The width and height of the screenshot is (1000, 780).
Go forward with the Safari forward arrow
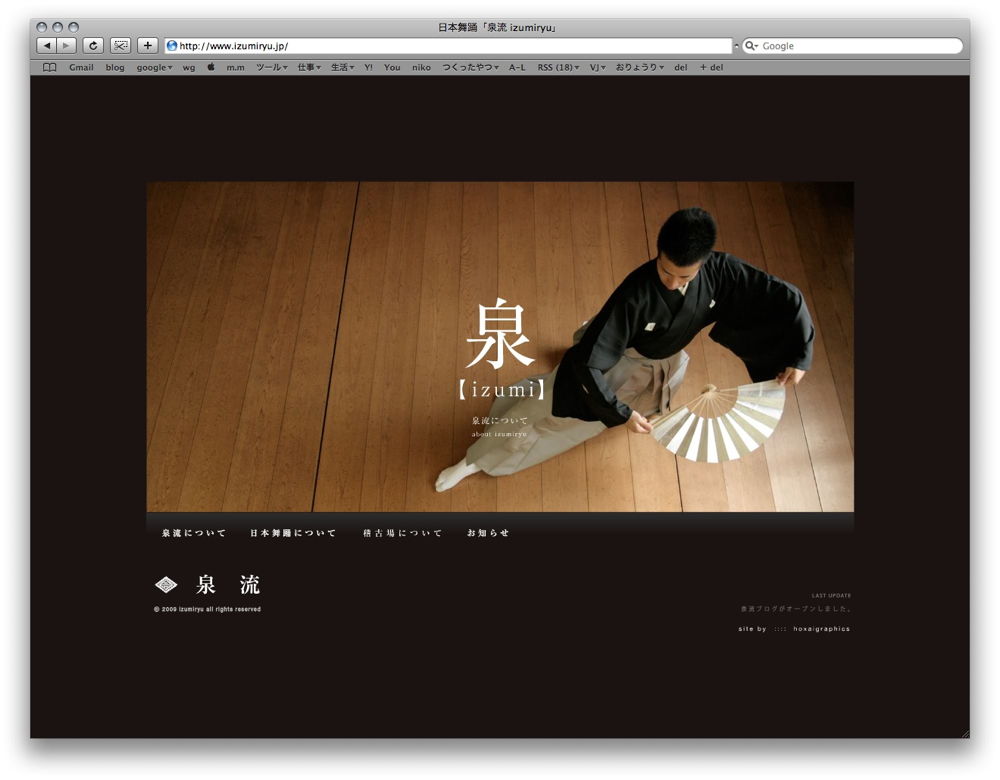(66, 46)
